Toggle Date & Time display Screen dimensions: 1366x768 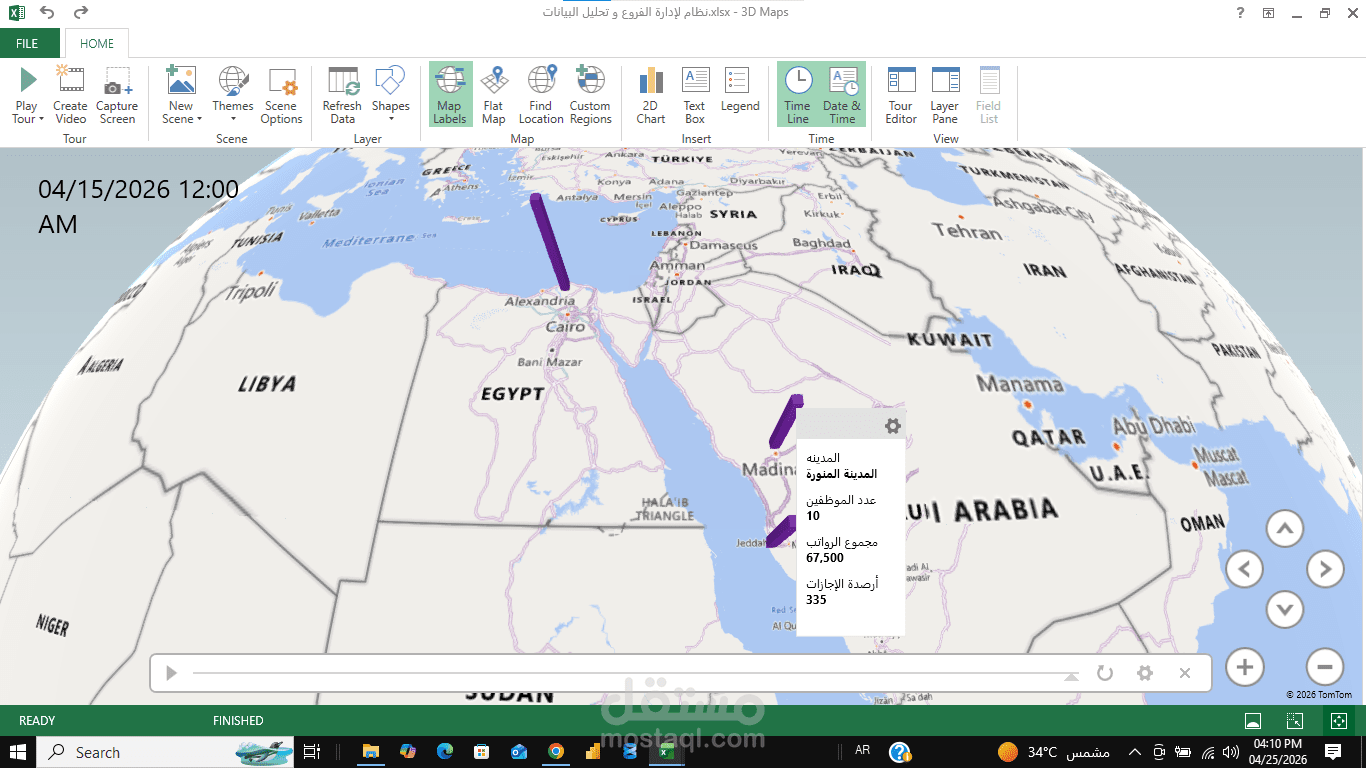coord(842,94)
